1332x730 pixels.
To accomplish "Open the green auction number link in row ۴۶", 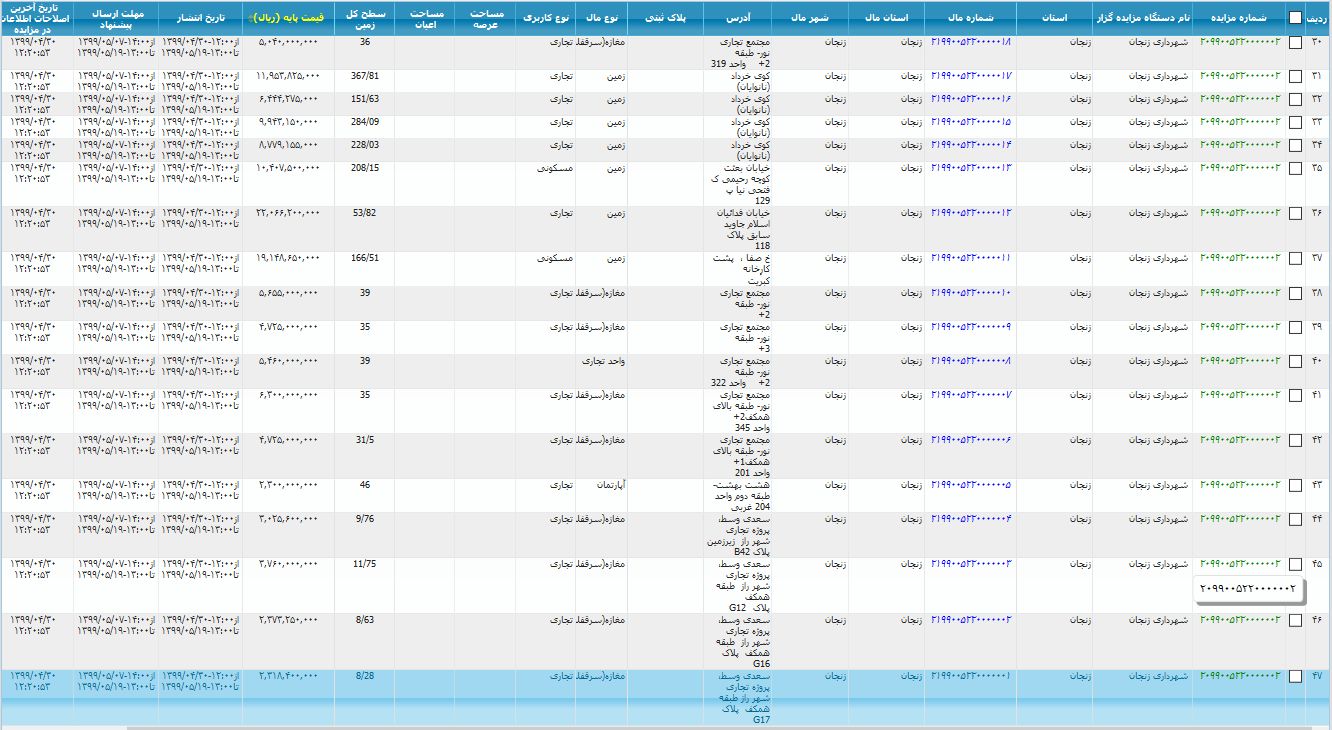I will [x=1240, y=620].
